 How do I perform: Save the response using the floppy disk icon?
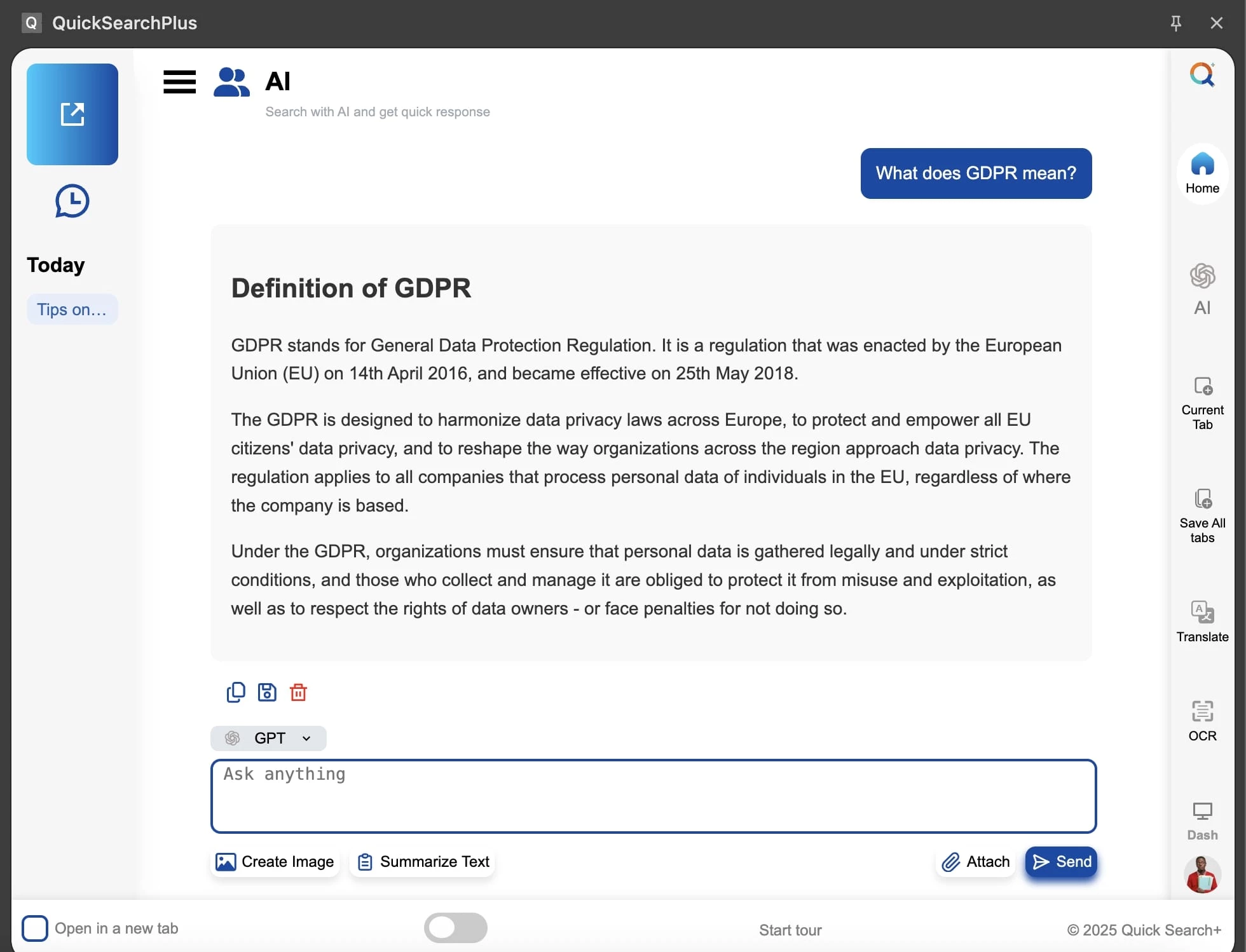pyautogui.click(x=267, y=692)
